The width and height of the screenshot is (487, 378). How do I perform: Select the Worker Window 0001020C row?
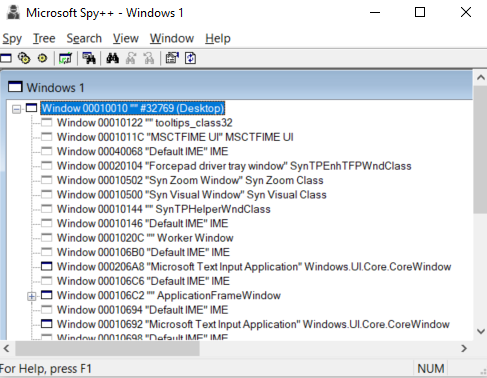(x=145, y=238)
